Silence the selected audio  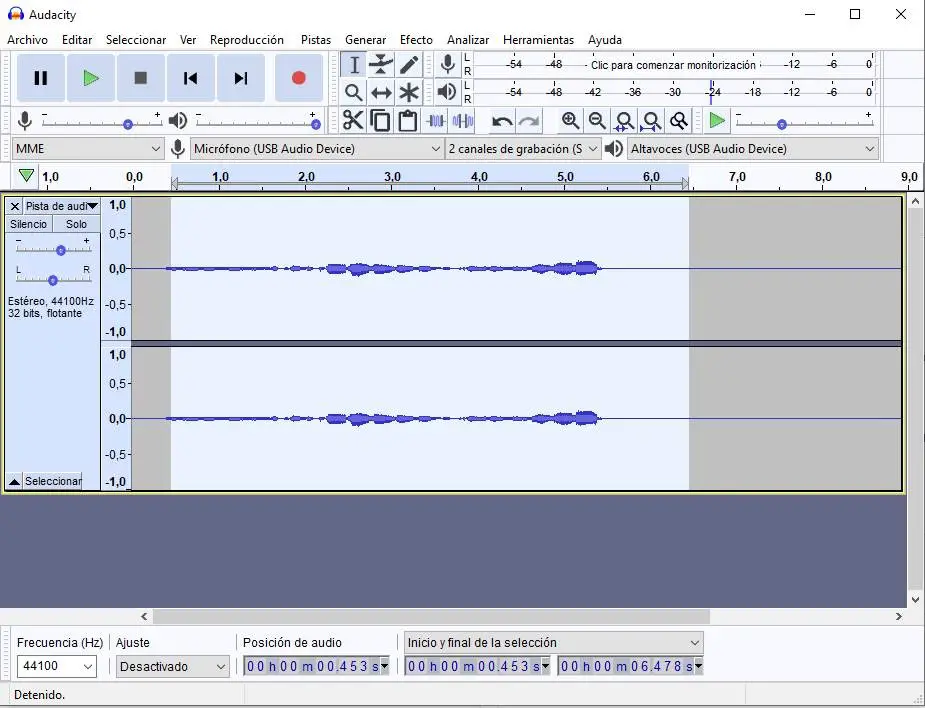[462, 121]
